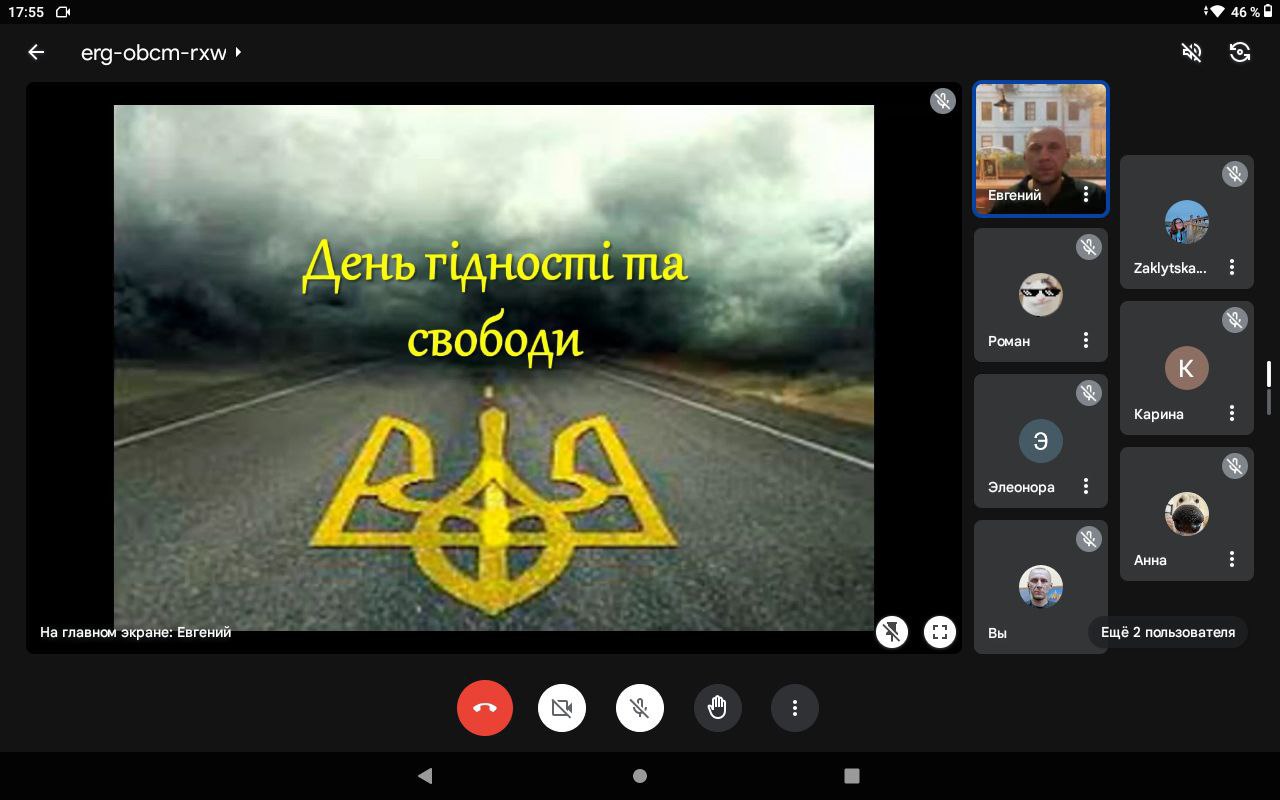Viewport: 1280px width, 800px height.
Task: Toggle the muted microphone button
Action: click(x=640, y=708)
